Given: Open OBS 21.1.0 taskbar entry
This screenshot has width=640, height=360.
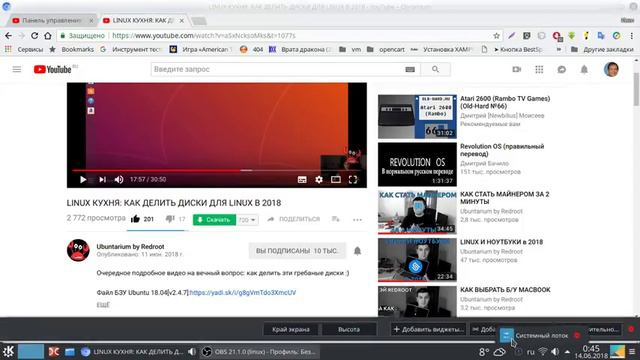Looking at the screenshot, I should tap(260, 351).
